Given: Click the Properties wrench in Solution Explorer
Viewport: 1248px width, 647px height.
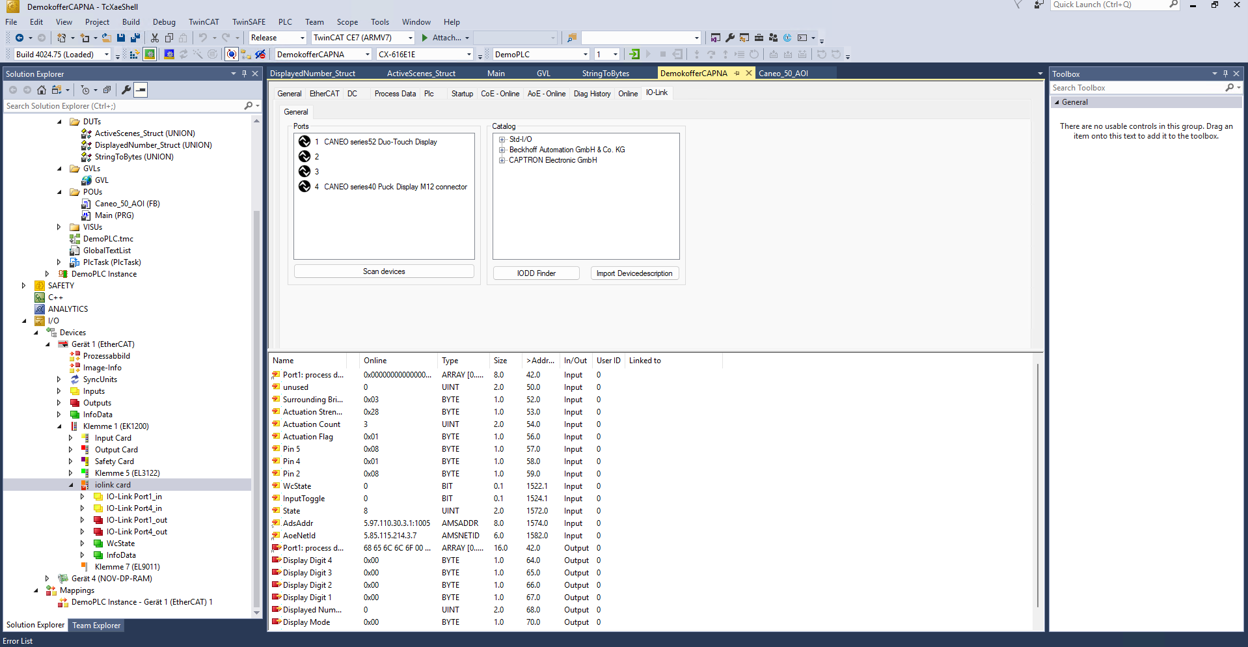Looking at the screenshot, I should point(126,90).
